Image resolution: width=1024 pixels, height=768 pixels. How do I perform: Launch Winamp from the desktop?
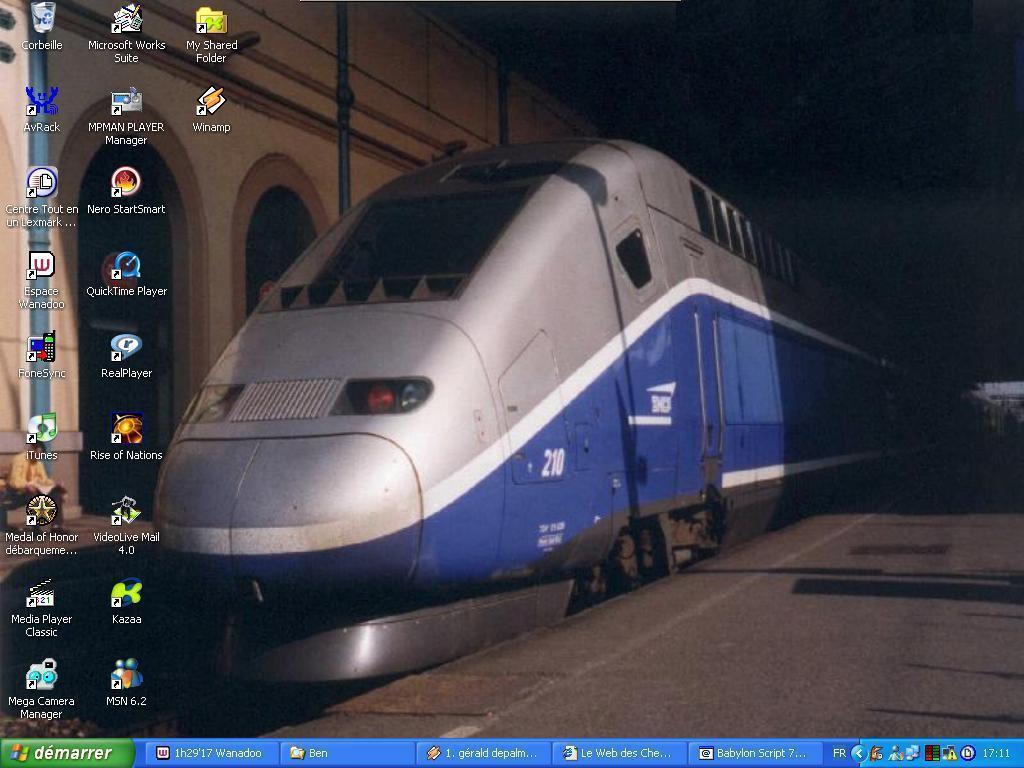pyautogui.click(x=211, y=102)
